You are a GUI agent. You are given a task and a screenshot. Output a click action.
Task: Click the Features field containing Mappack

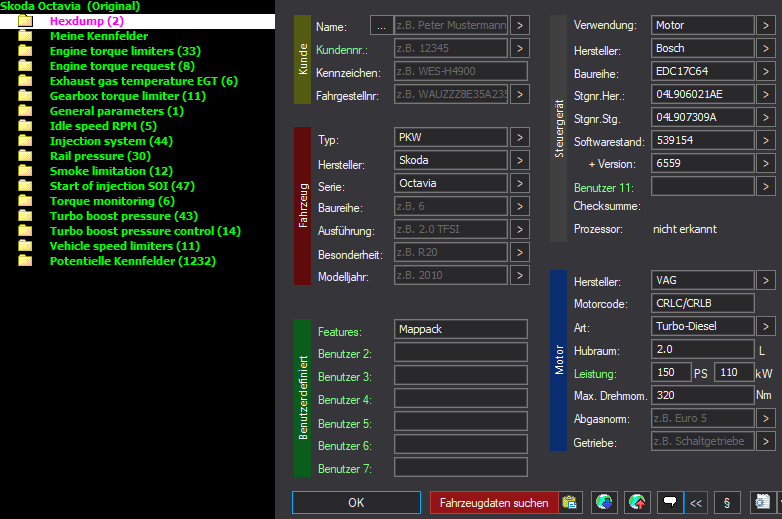click(x=460, y=329)
